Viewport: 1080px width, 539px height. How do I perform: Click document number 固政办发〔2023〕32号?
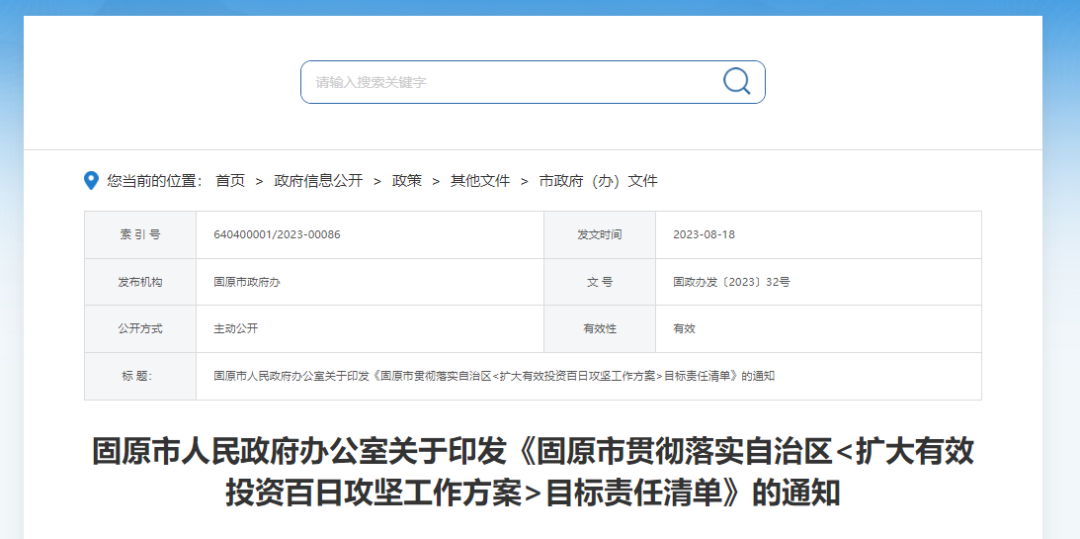pos(731,282)
